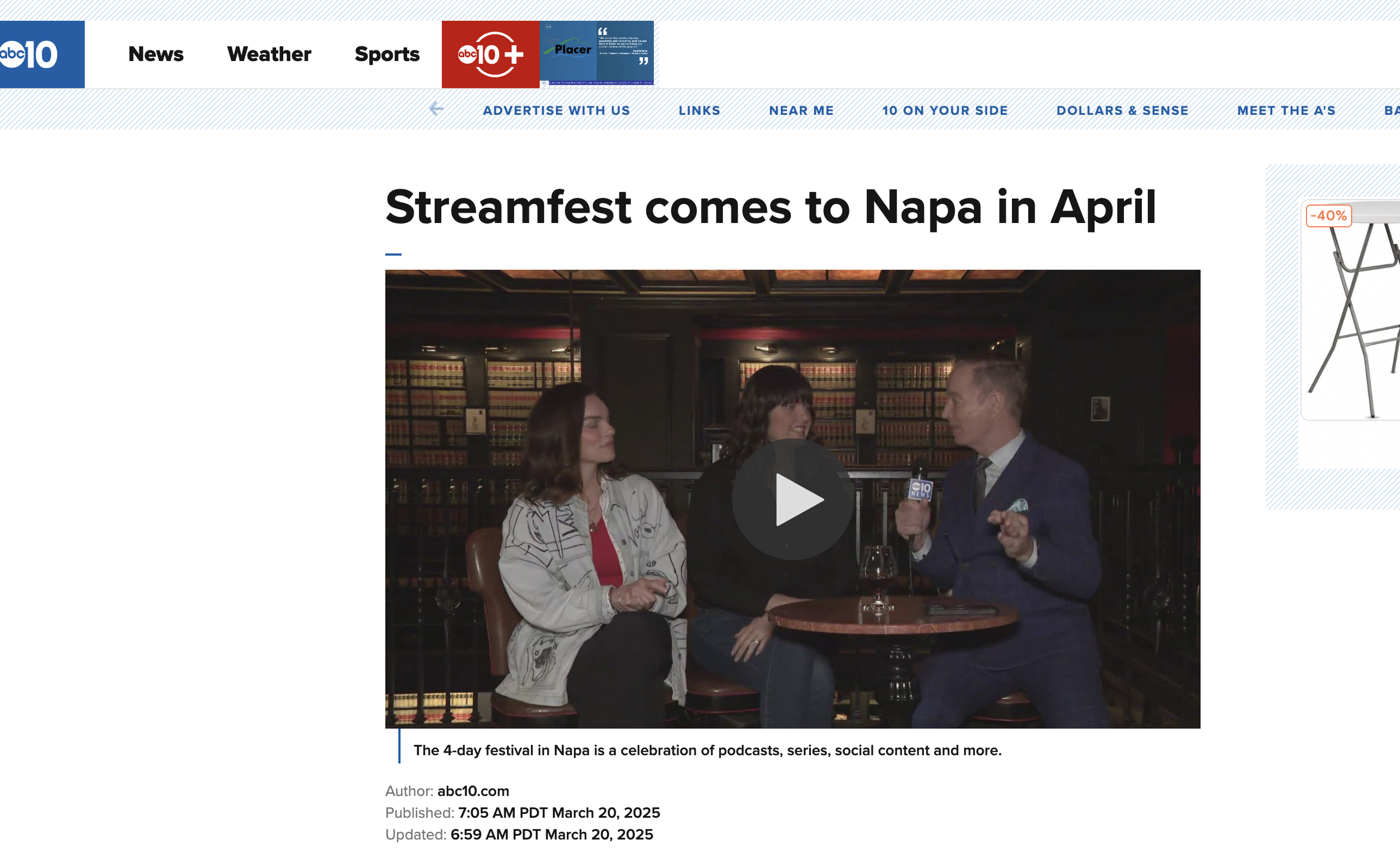Open ABC10+ streaming section
The width and height of the screenshot is (1400, 857).
click(x=489, y=54)
